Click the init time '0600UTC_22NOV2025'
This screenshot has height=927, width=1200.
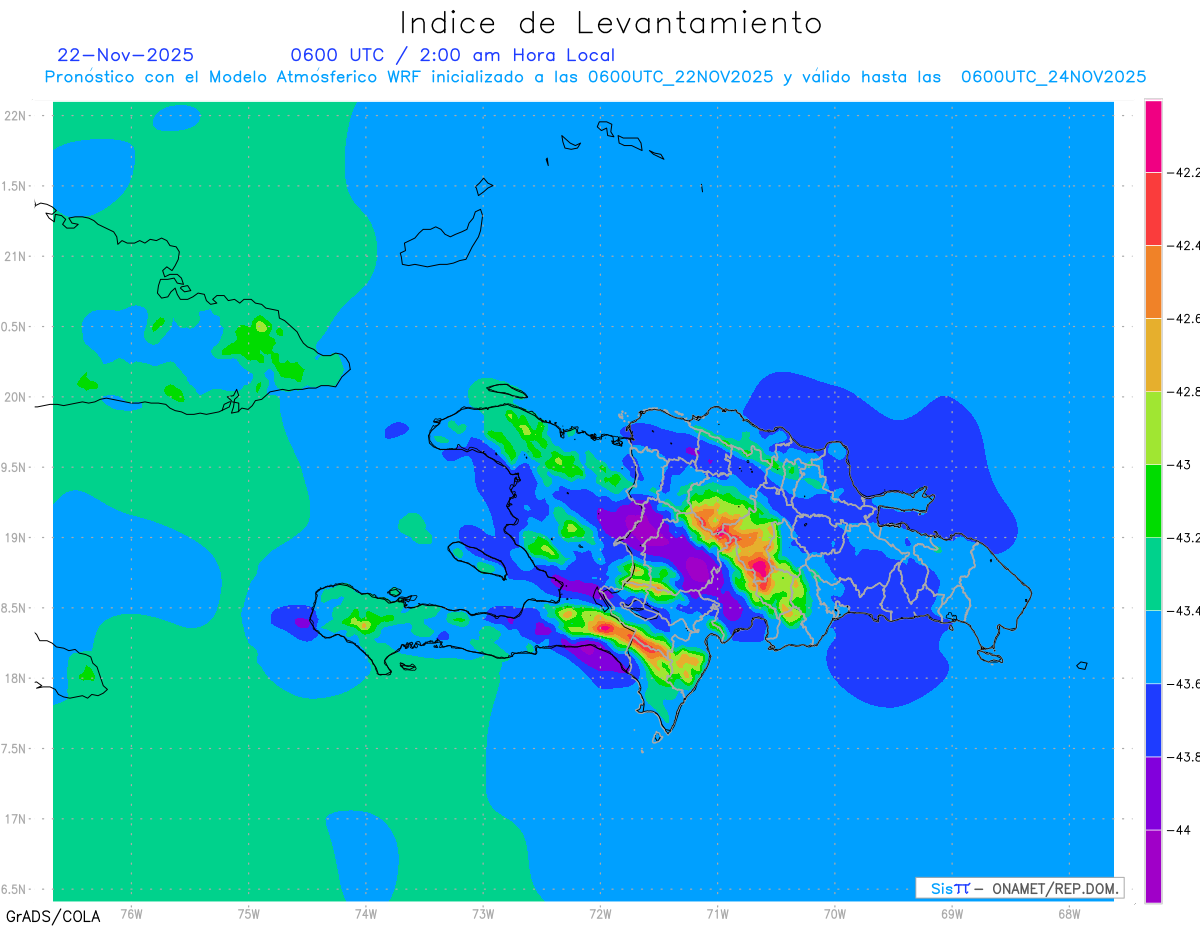[680, 77]
